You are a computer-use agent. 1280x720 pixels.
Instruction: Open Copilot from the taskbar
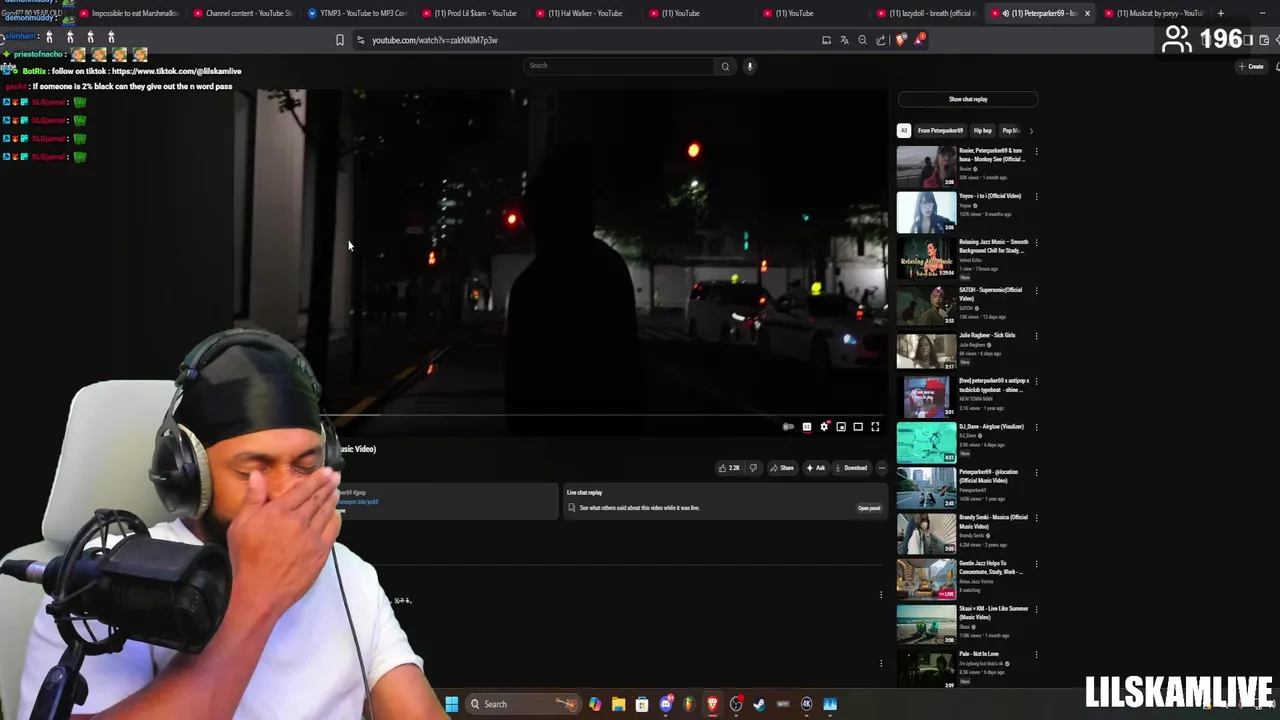coord(595,704)
